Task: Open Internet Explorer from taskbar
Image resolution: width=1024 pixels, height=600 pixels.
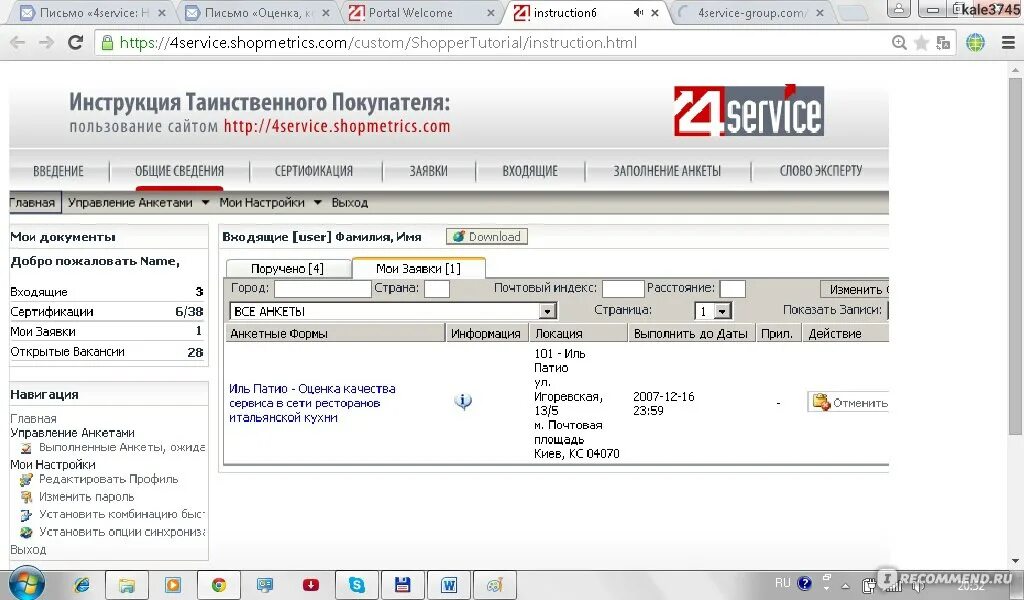Action: [82, 584]
